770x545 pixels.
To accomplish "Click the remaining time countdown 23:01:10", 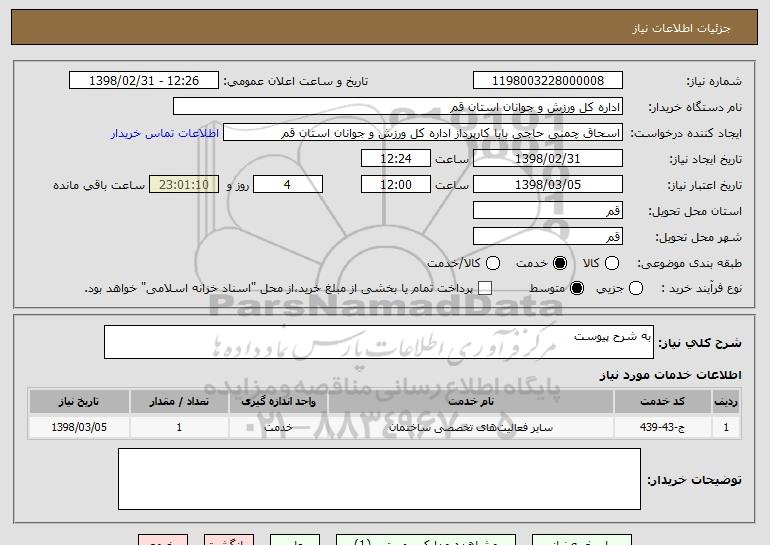I will click(x=184, y=185).
